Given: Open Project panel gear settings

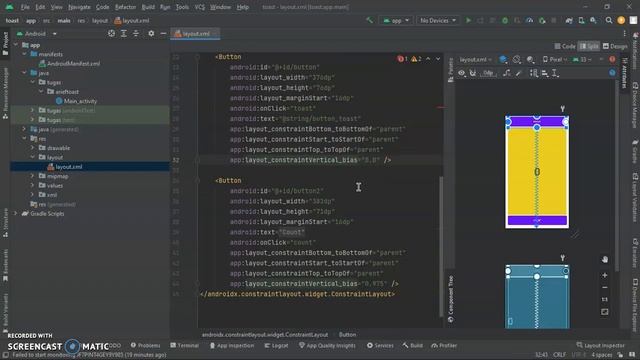Looking at the screenshot, I should 151,33.
